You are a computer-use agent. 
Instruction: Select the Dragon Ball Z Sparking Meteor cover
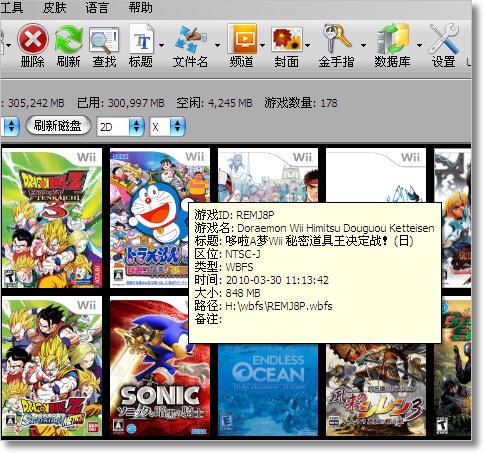(52, 367)
